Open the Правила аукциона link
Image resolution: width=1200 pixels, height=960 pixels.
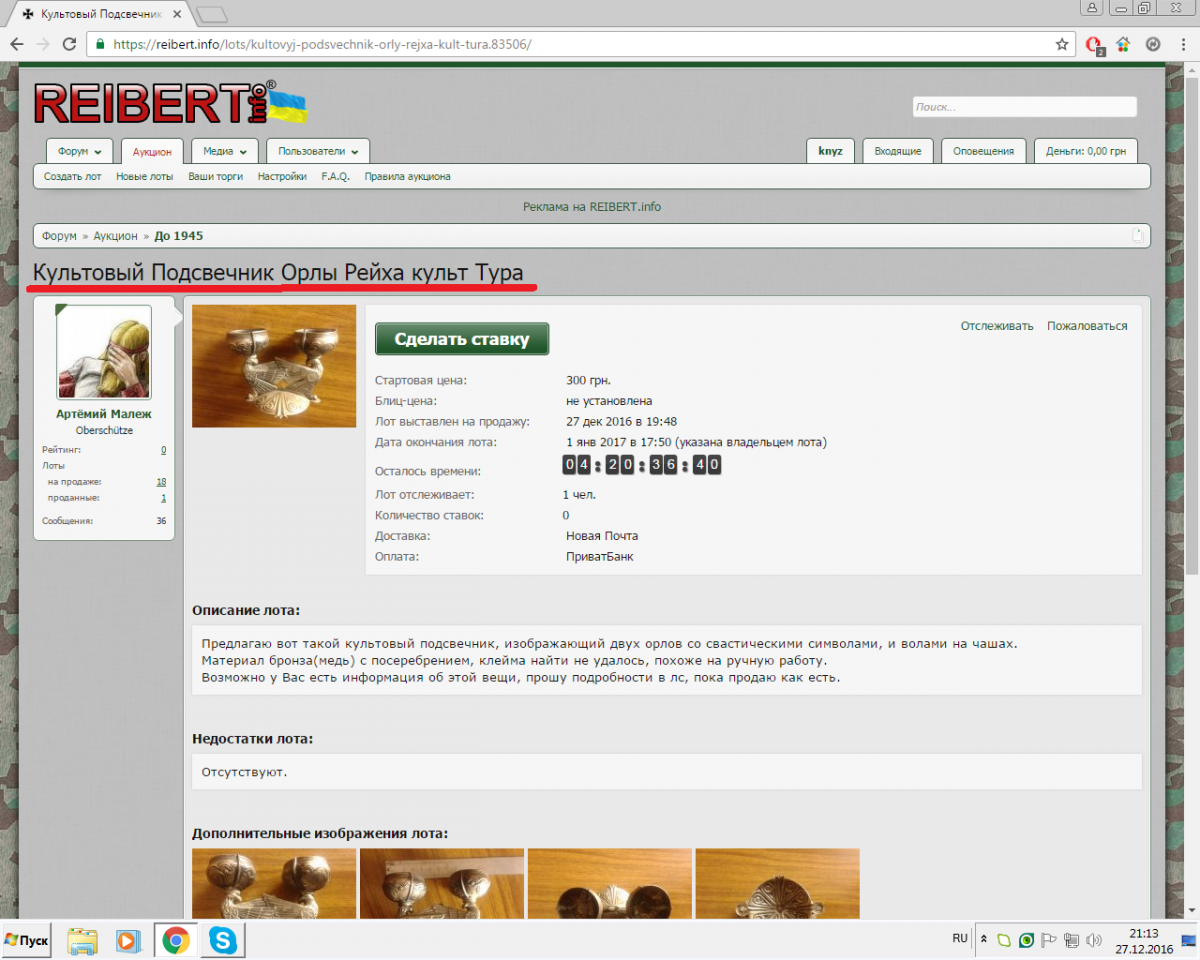[407, 176]
